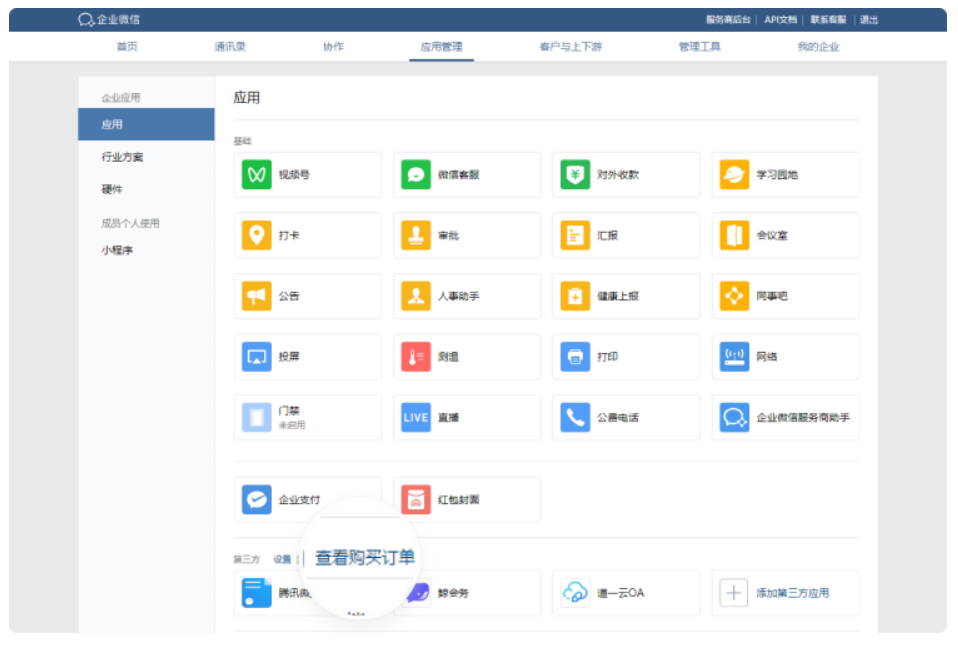958x652 pixels.
Task: Click the 公费电话 phone icon
Action: pyautogui.click(x=575, y=418)
